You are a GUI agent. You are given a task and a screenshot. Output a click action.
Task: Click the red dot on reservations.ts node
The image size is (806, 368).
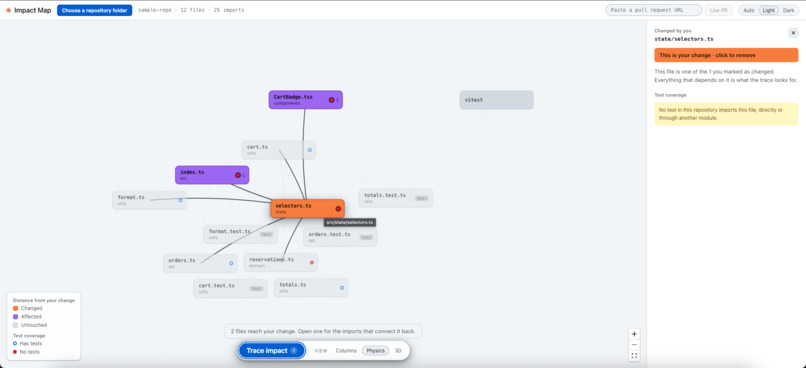tap(312, 263)
